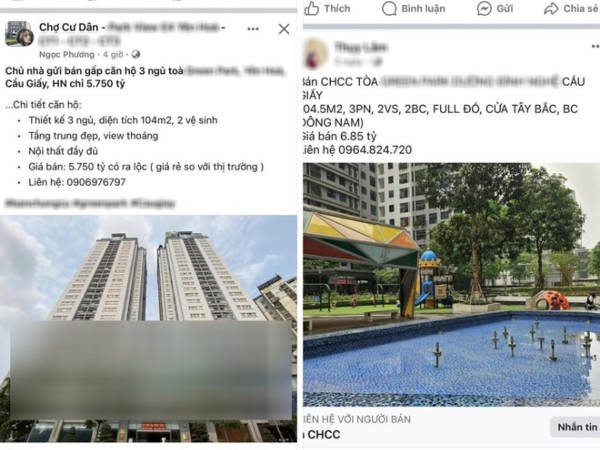Open the apartment towers photo
The height and width of the screenshot is (450, 600).
point(148,328)
